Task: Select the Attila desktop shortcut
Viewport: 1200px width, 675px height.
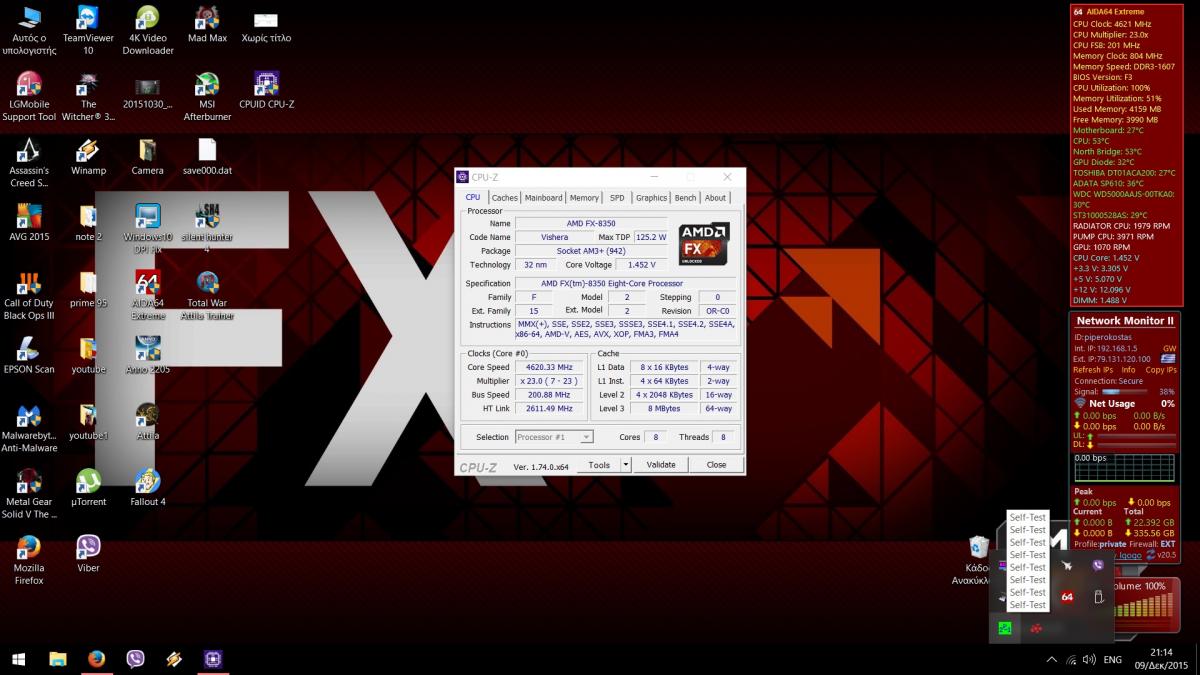Action: click(148, 420)
